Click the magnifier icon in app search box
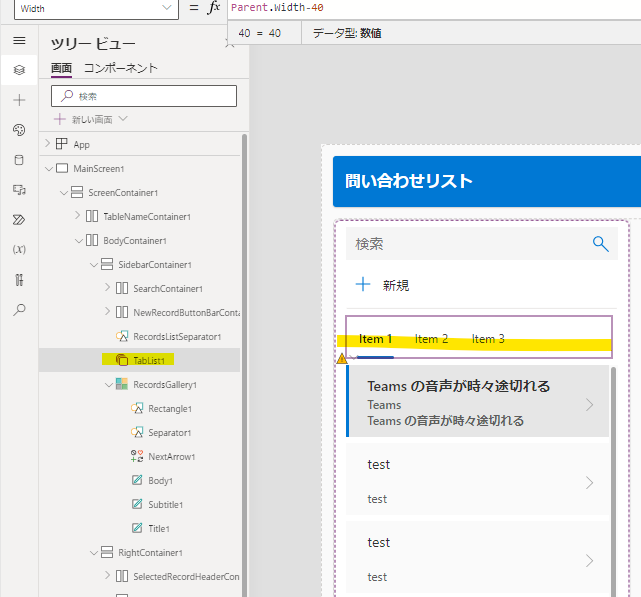Viewport: 641px width, 597px height. [x=601, y=244]
